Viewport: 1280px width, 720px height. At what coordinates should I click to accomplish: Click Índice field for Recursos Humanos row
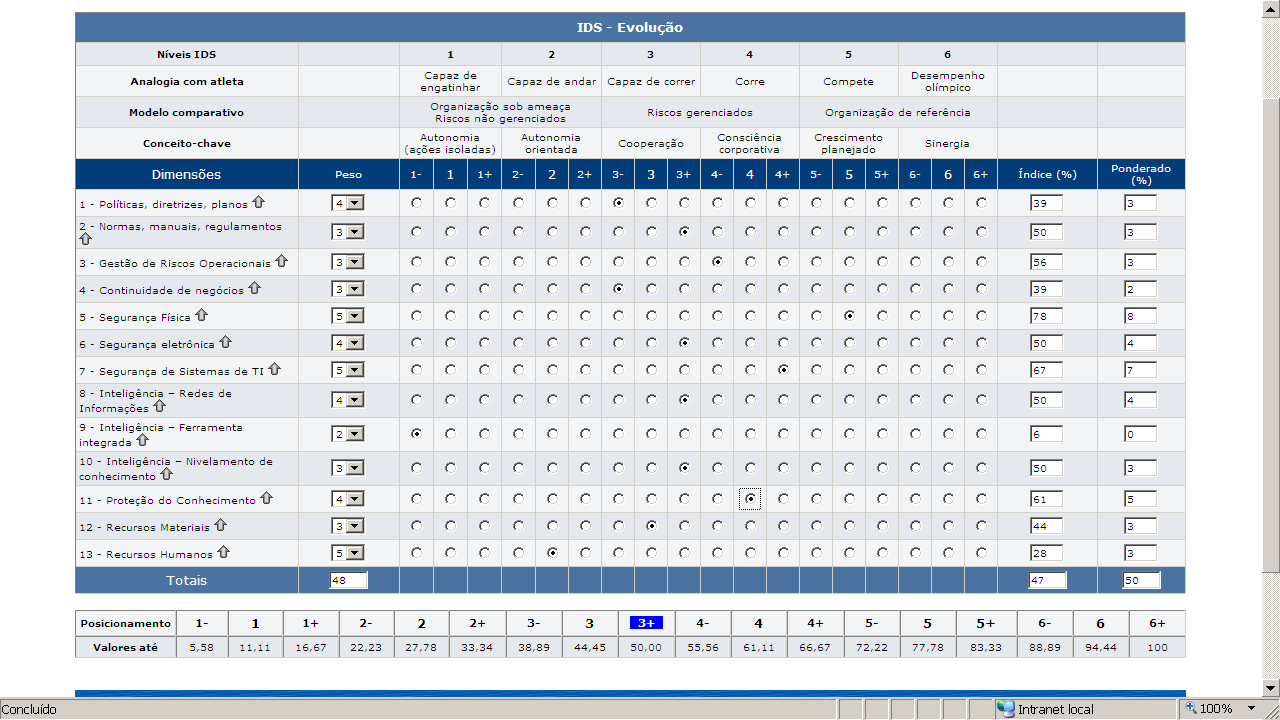(x=1046, y=554)
